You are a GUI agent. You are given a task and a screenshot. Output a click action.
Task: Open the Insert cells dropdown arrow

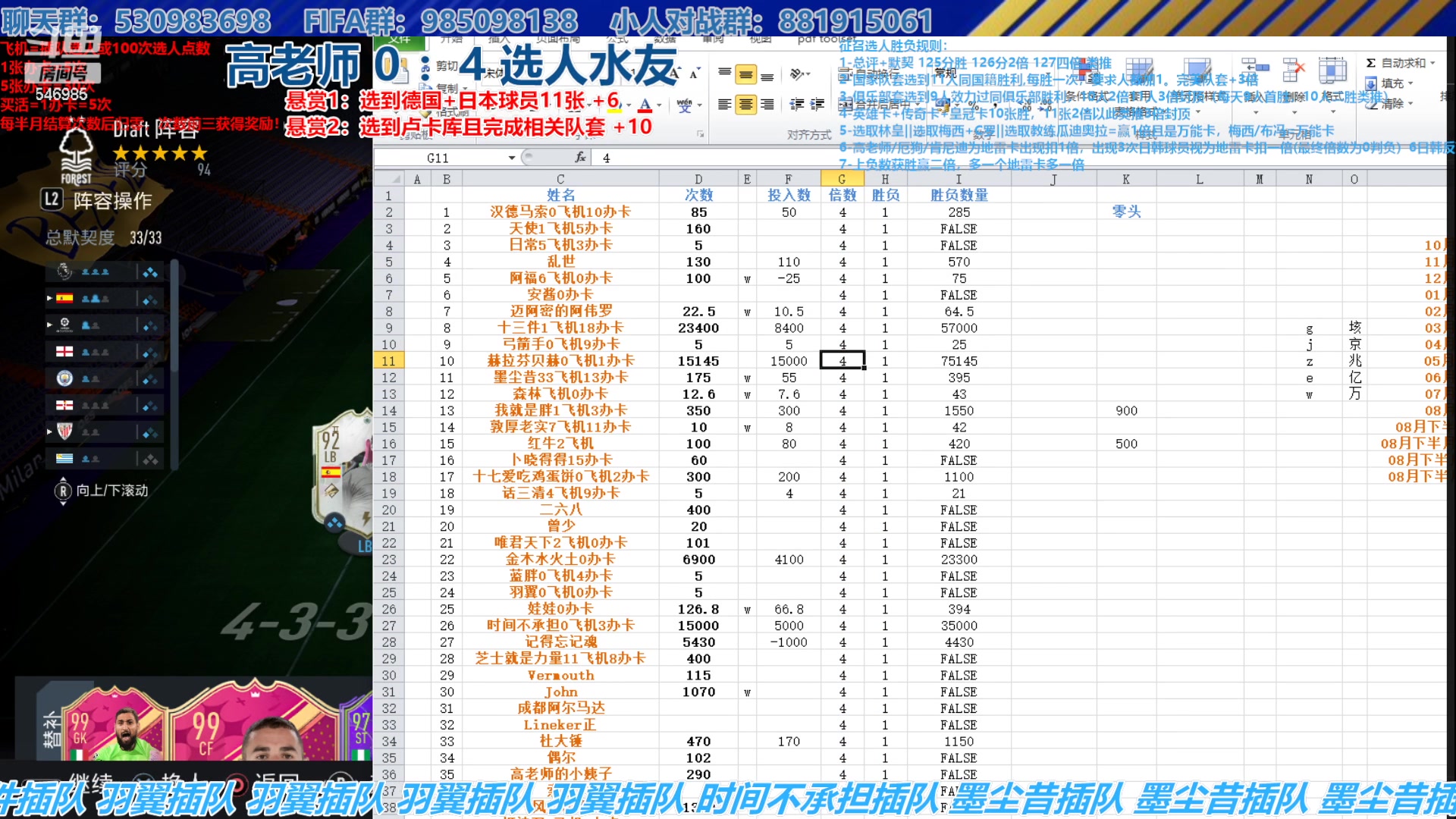pyautogui.click(x=1255, y=112)
